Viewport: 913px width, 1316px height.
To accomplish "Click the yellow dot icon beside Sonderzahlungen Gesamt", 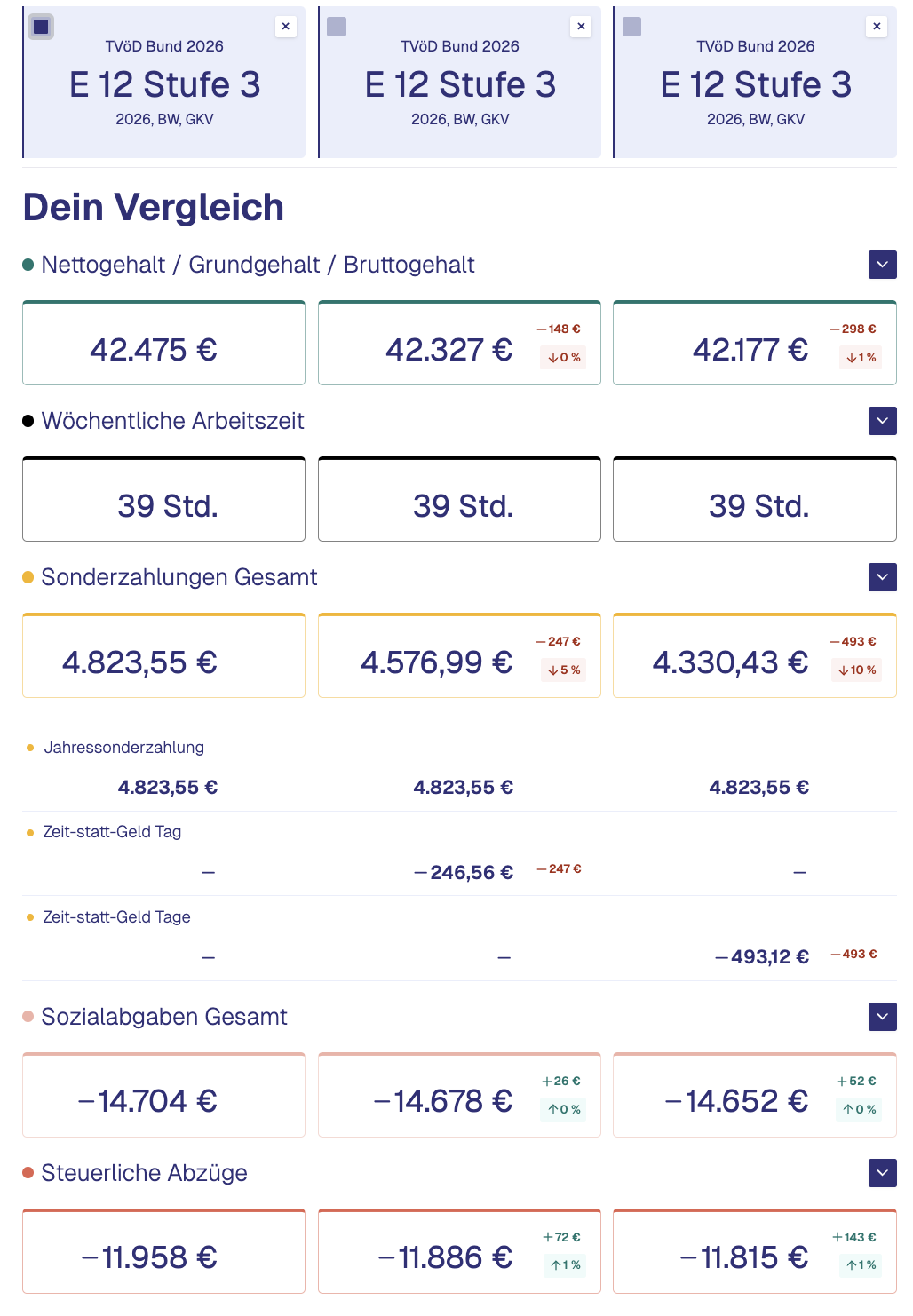I will pyautogui.click(x=27, y=576).
